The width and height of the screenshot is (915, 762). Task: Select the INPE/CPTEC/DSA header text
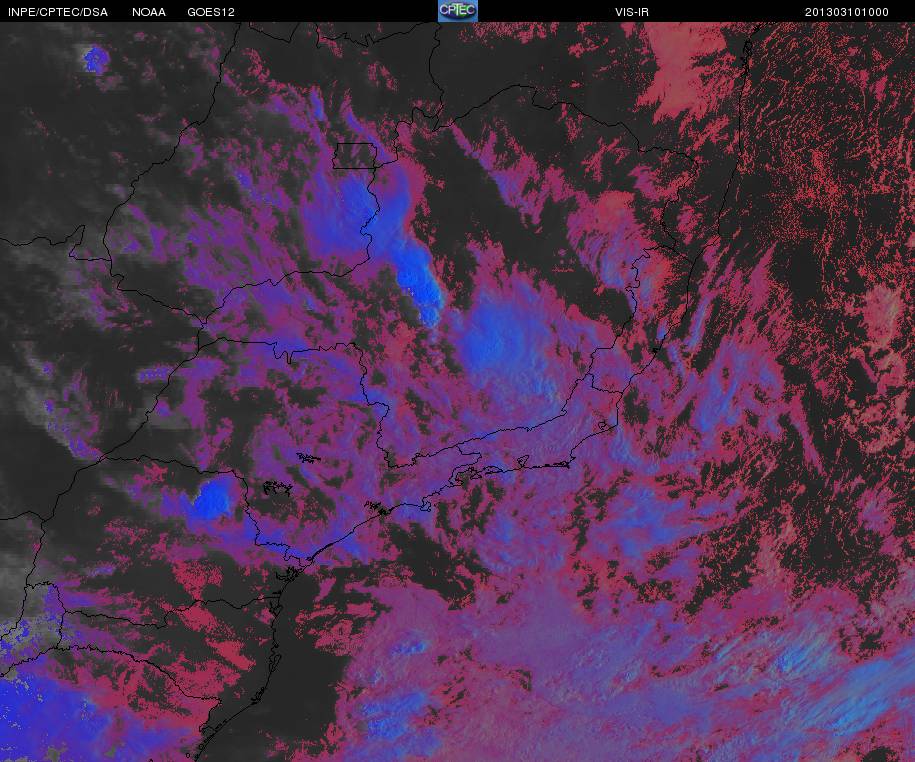pyautogui.click(x=58, y=12)
